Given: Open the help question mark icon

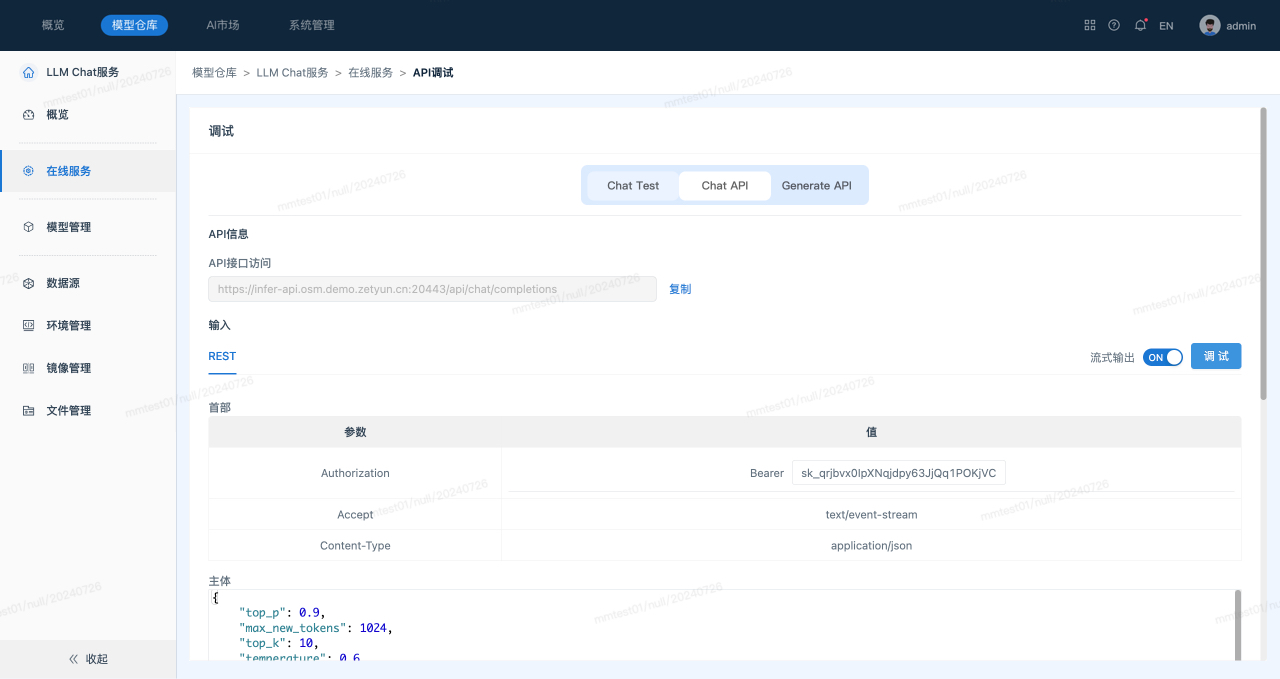Looking at the screenshot, I should point(1114,25).
